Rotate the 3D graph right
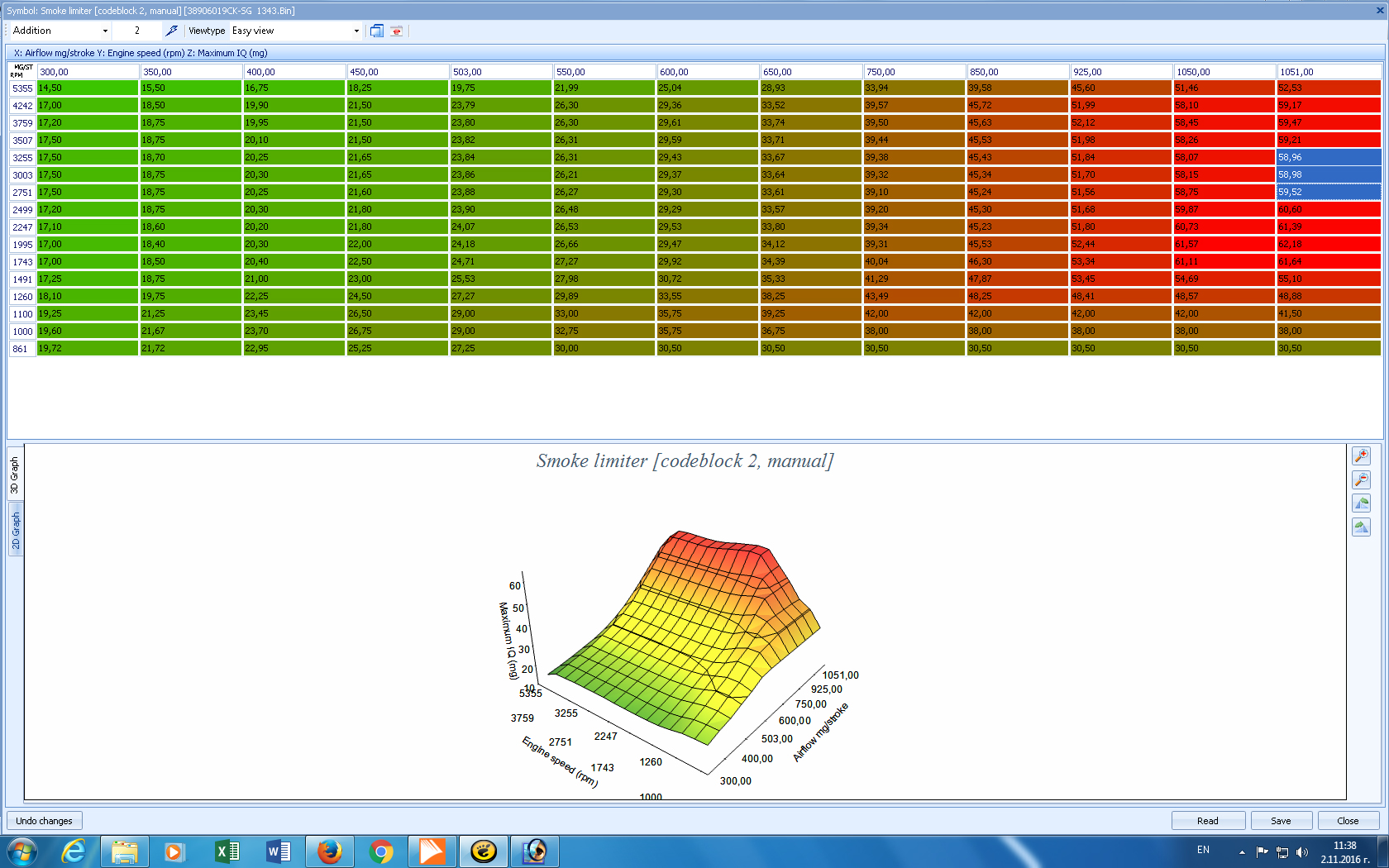Viewport: 1389px width, 868px height. [1361, 527]
